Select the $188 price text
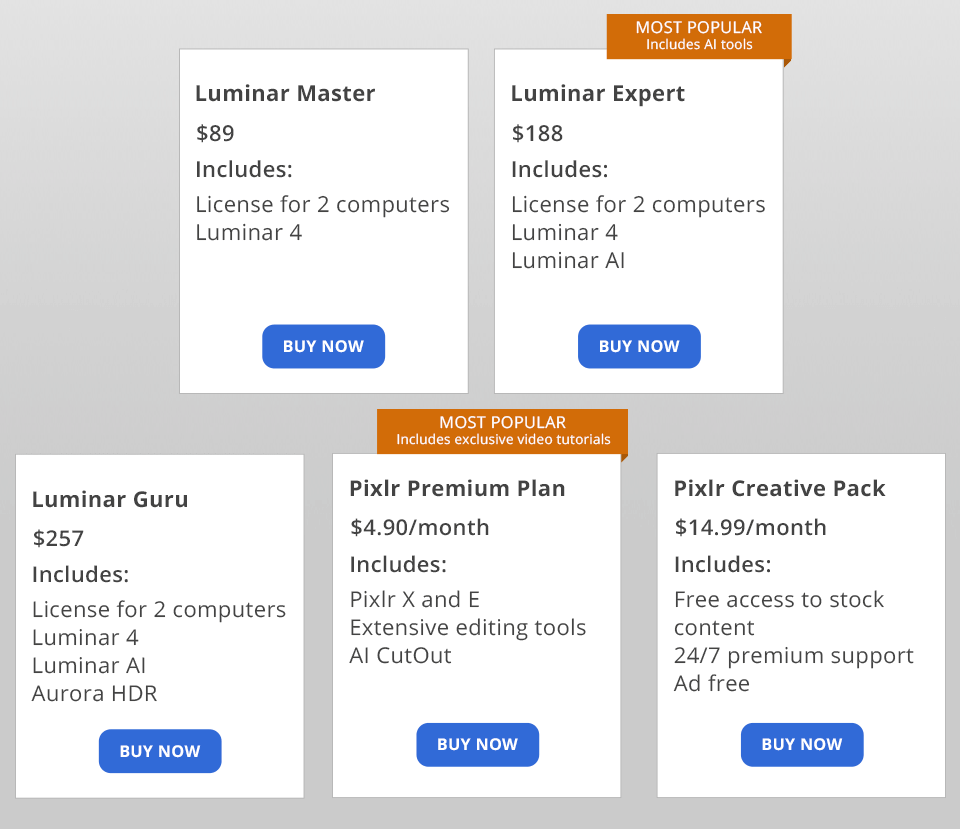The height and width of the screenshot is (829, 960). (x=537, y=133)
